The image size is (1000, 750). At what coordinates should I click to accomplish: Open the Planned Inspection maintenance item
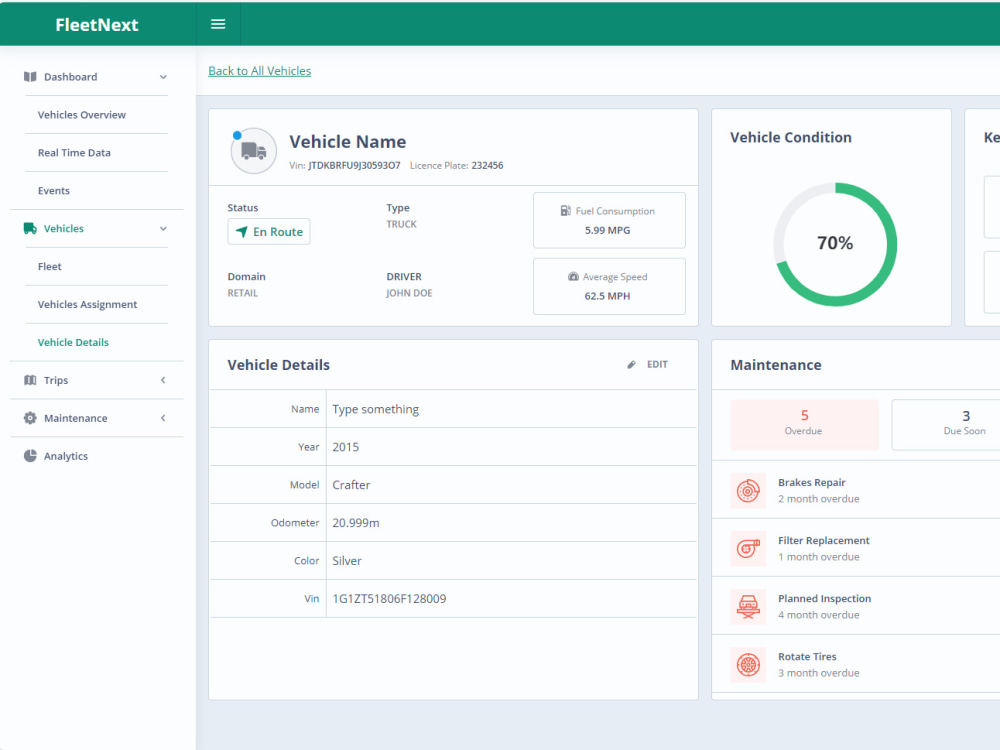click(856, 606)
